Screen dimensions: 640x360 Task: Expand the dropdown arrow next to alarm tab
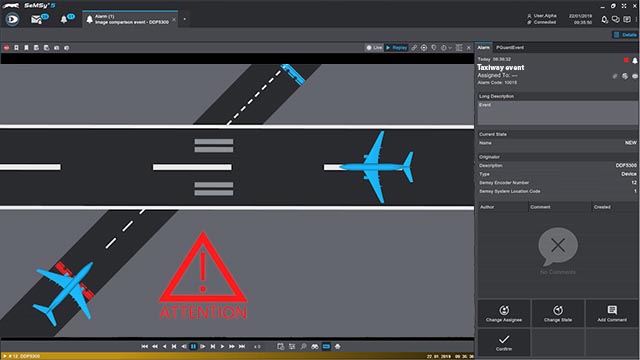184,19
